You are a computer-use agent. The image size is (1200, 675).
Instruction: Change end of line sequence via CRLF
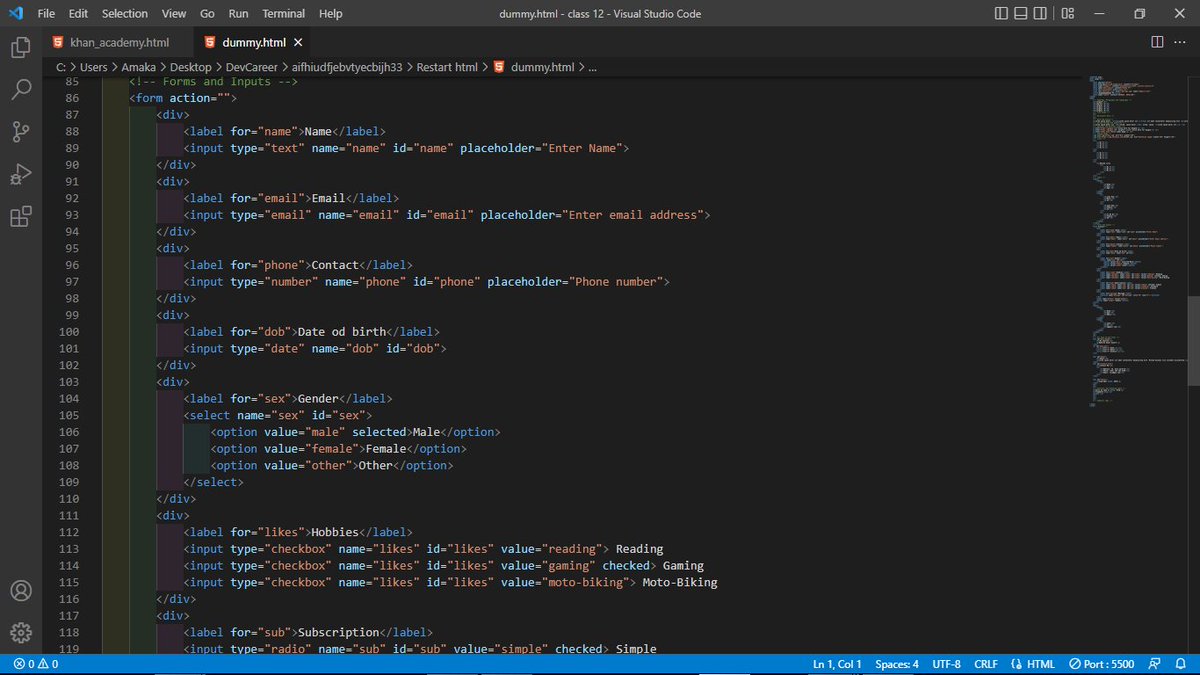[x=986, y=664]
